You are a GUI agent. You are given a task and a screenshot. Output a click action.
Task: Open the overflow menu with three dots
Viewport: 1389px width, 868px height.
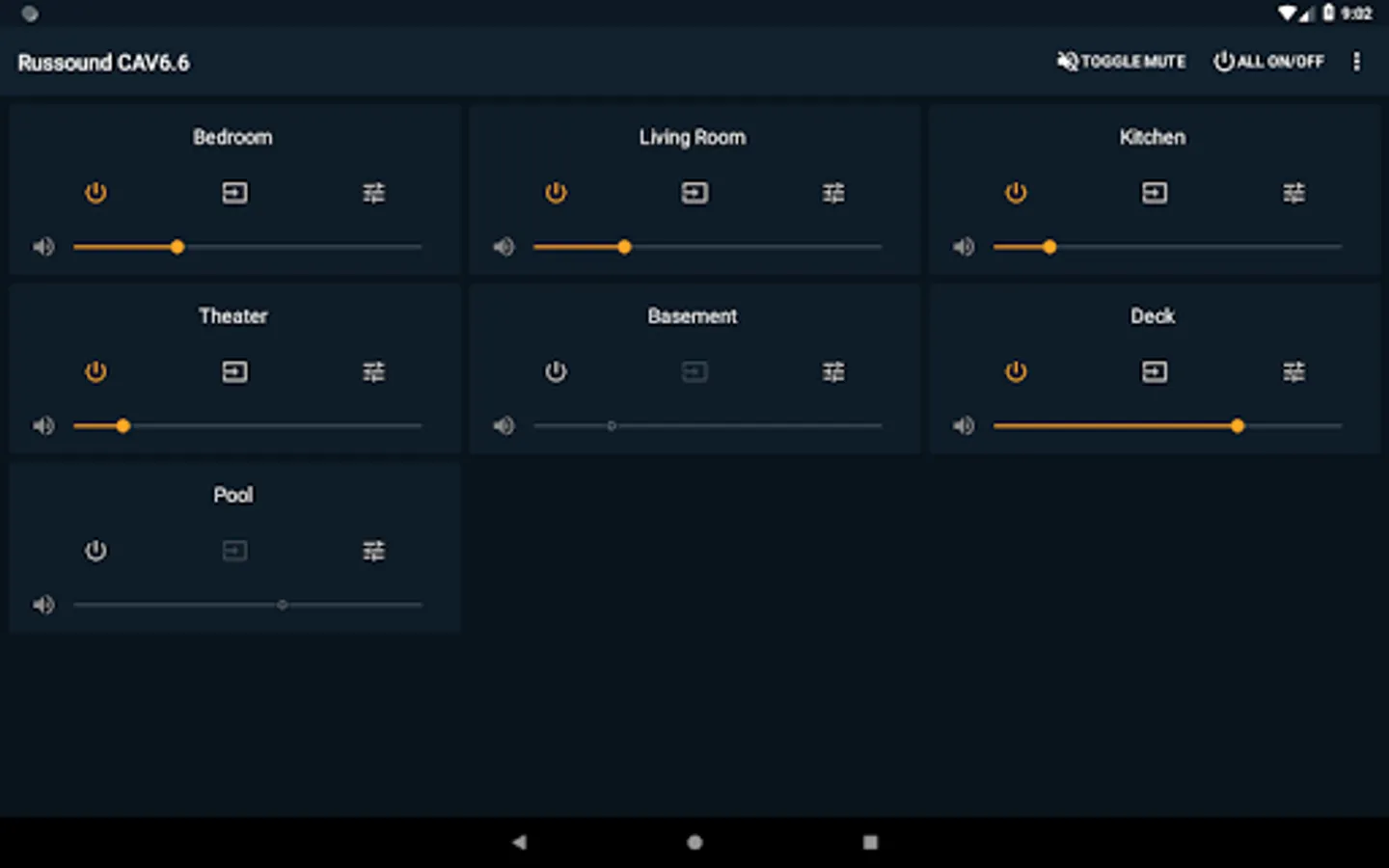tap(1356, 62)
